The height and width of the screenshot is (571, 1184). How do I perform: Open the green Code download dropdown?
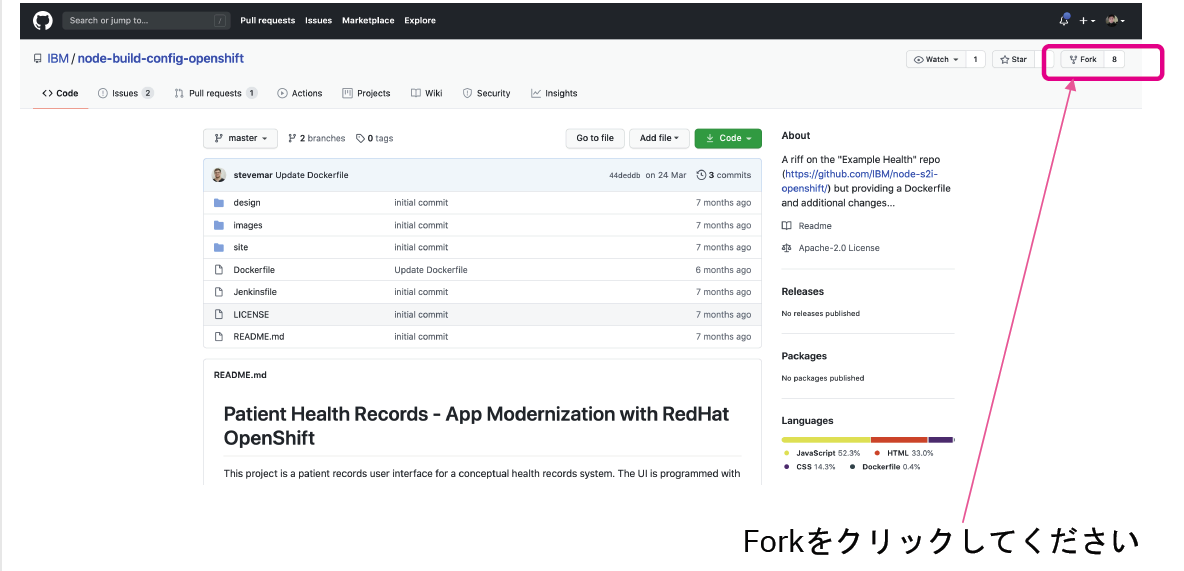[728, 138]
